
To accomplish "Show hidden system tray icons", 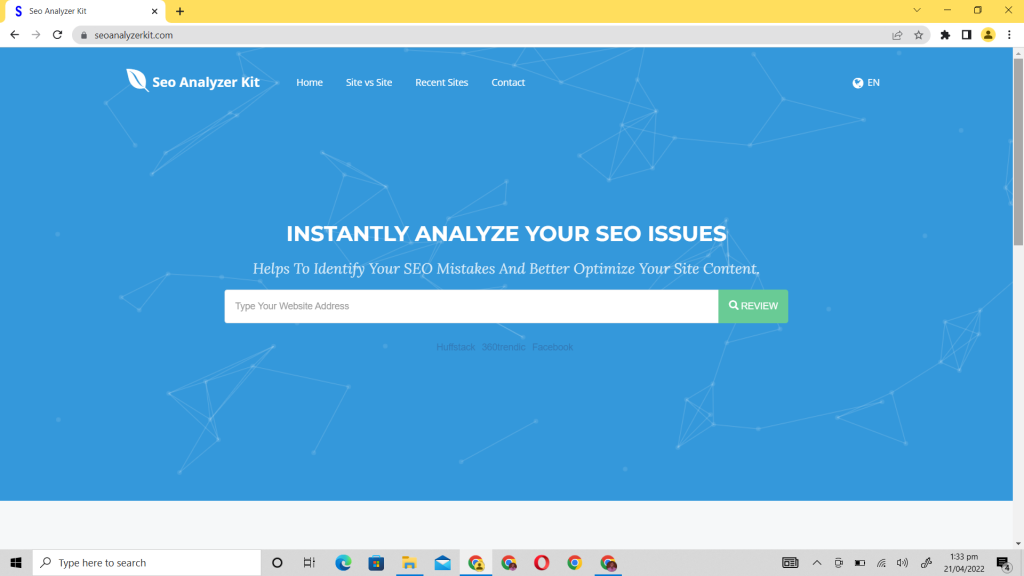I will click(x=816, y=563).
